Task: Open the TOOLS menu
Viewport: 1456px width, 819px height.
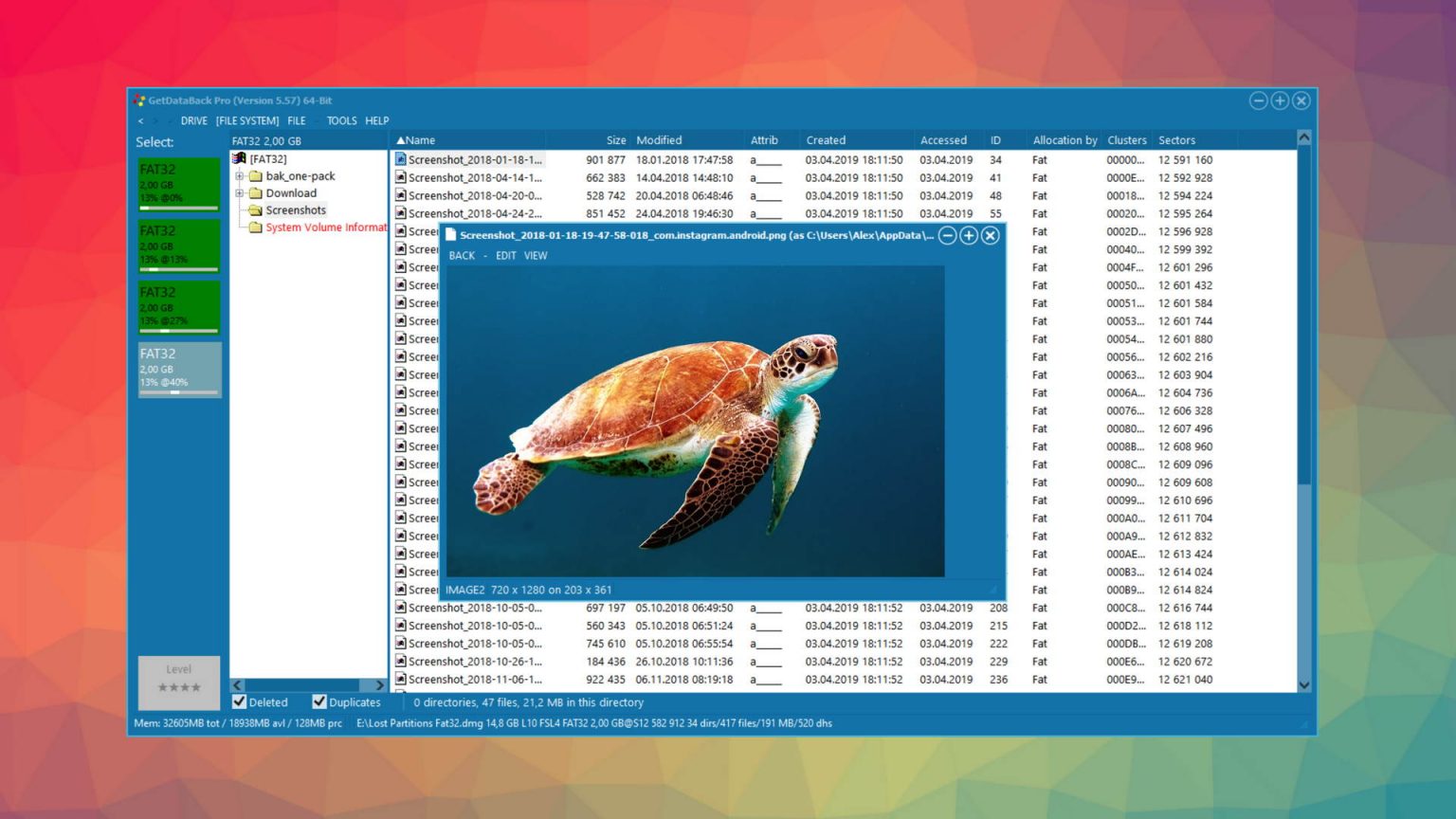Action: (x=341, y=120)
